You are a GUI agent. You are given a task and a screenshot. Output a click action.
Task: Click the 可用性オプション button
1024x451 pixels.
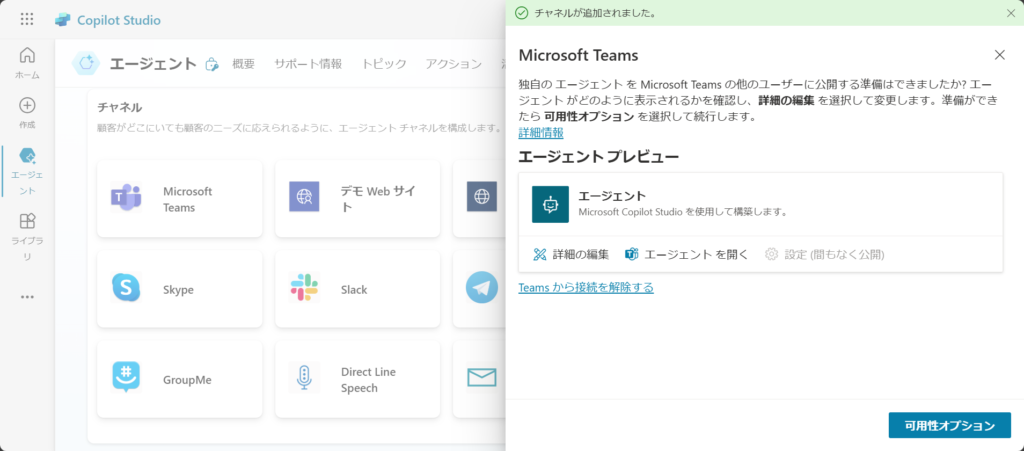pyautogui.click(x=949, y=425)
